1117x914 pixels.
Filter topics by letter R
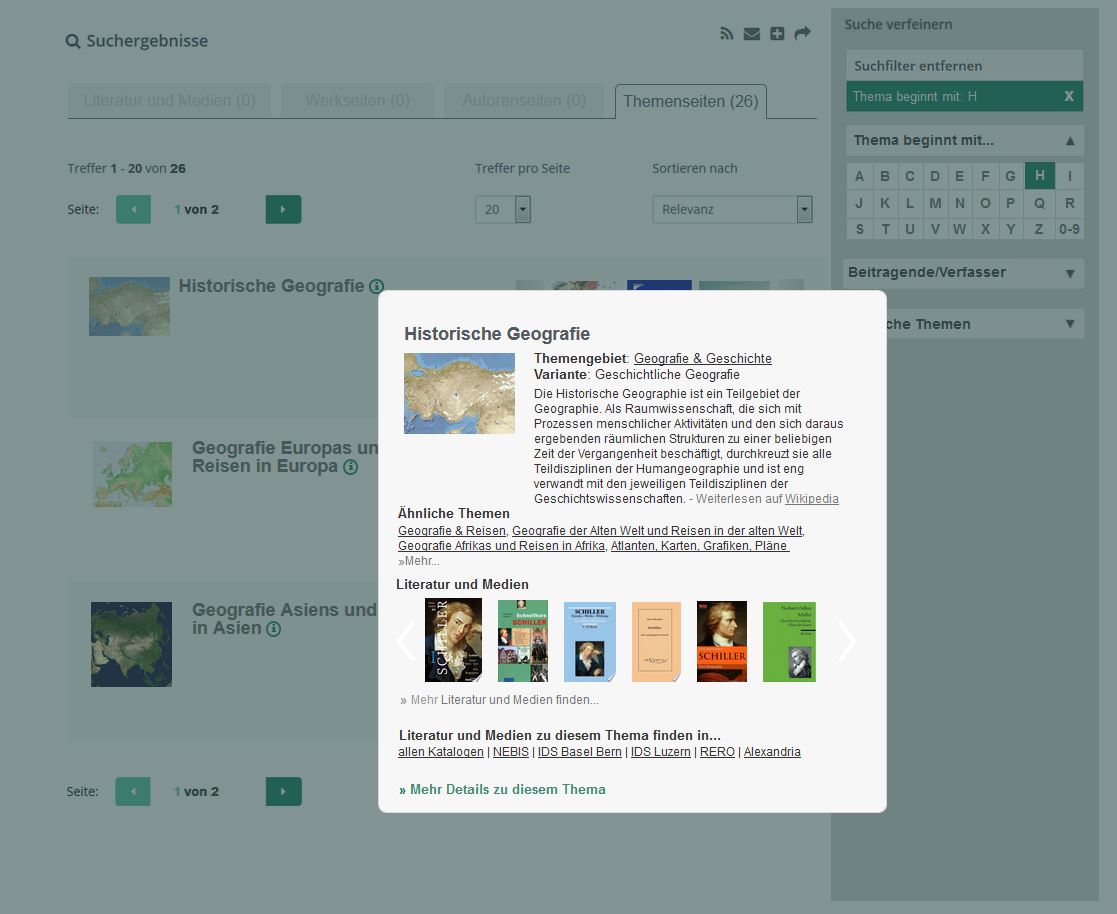(1069, 203)
